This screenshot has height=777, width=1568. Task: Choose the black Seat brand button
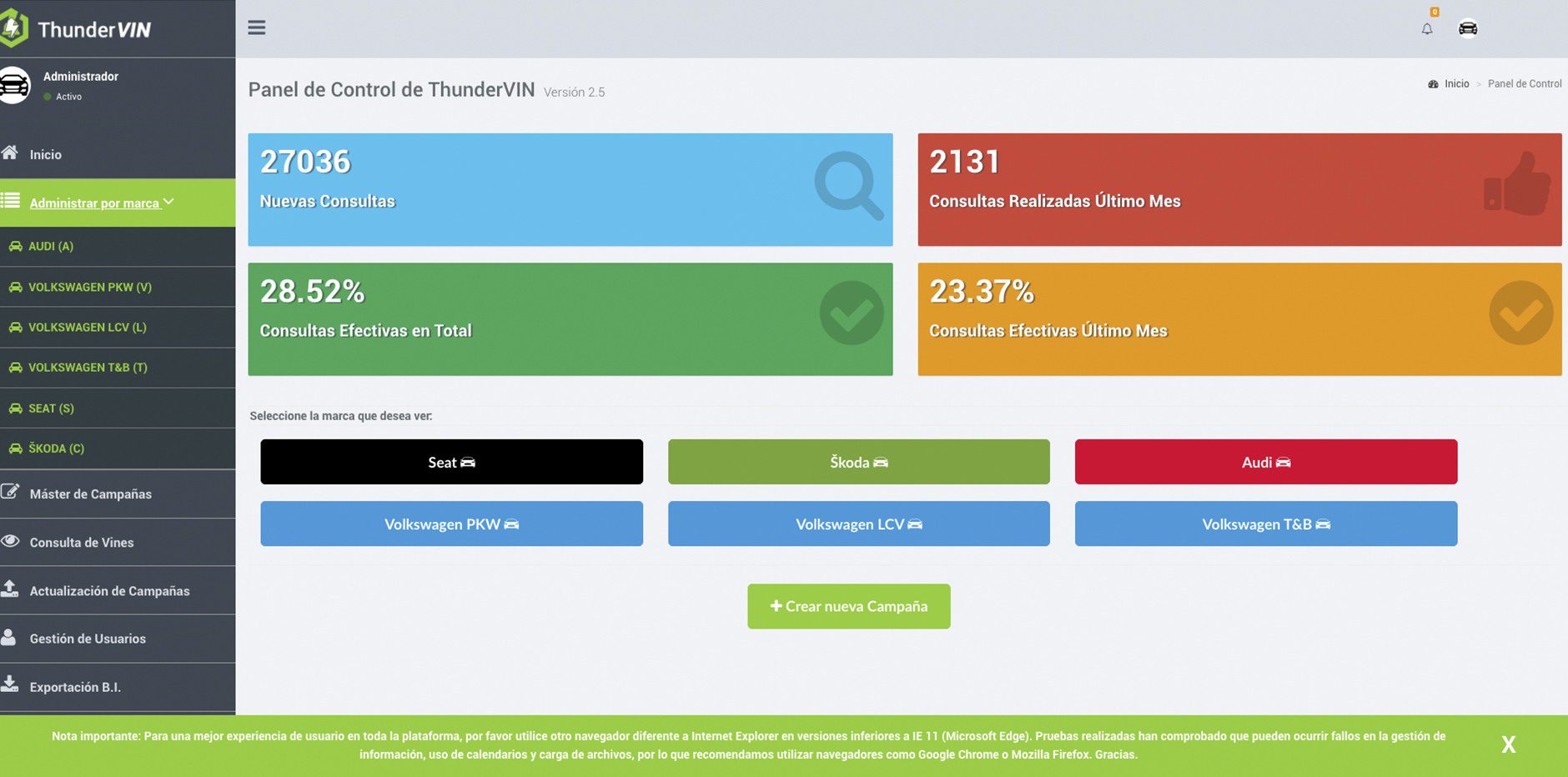pos(451,462)
